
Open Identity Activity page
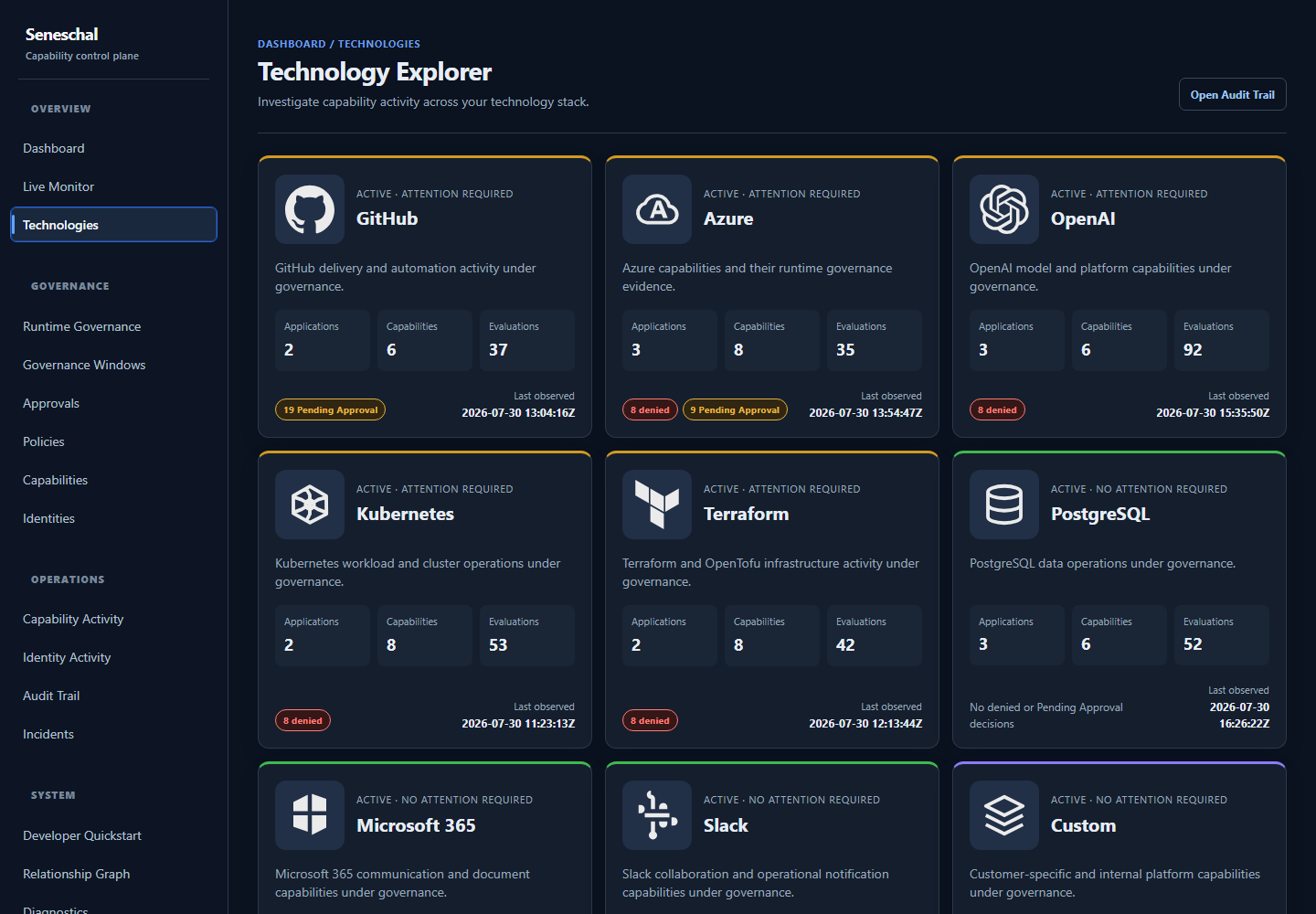click(x=113, y=657)
